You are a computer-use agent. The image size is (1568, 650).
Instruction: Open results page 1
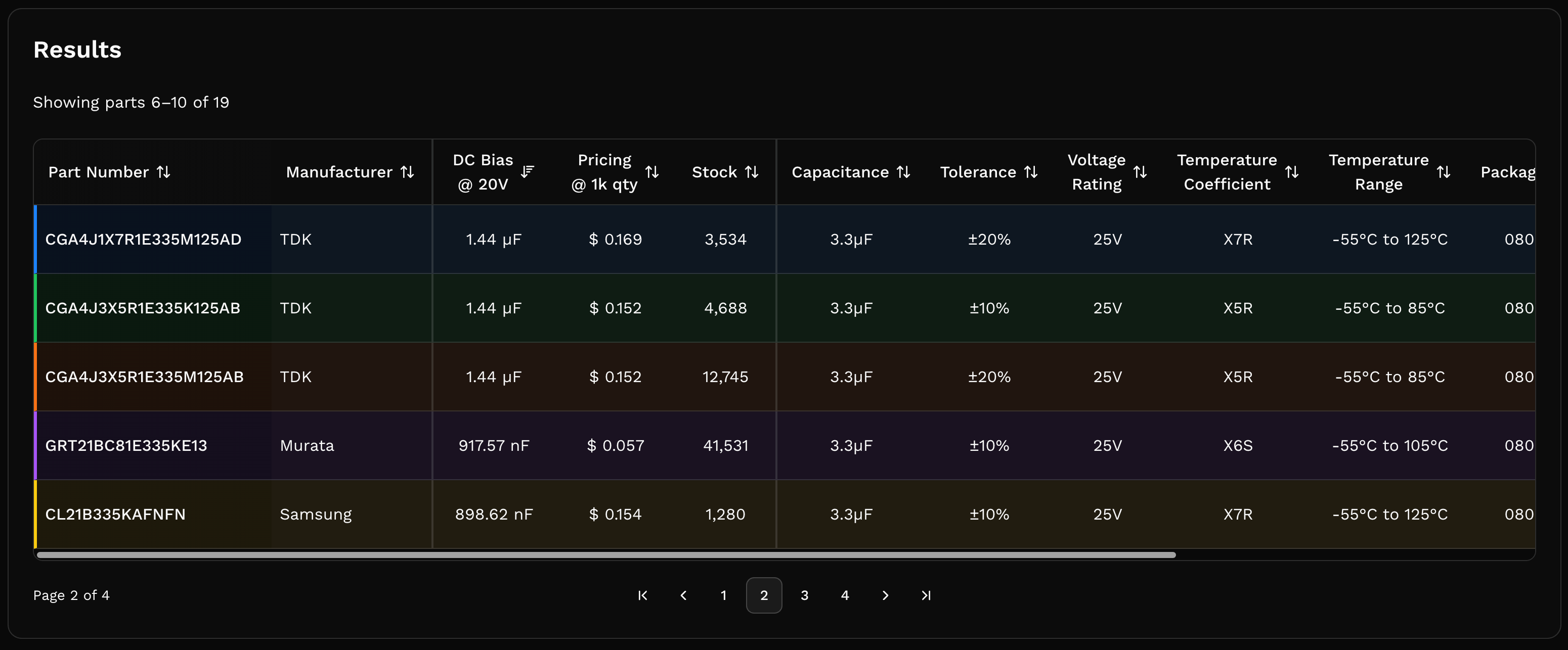724,595
